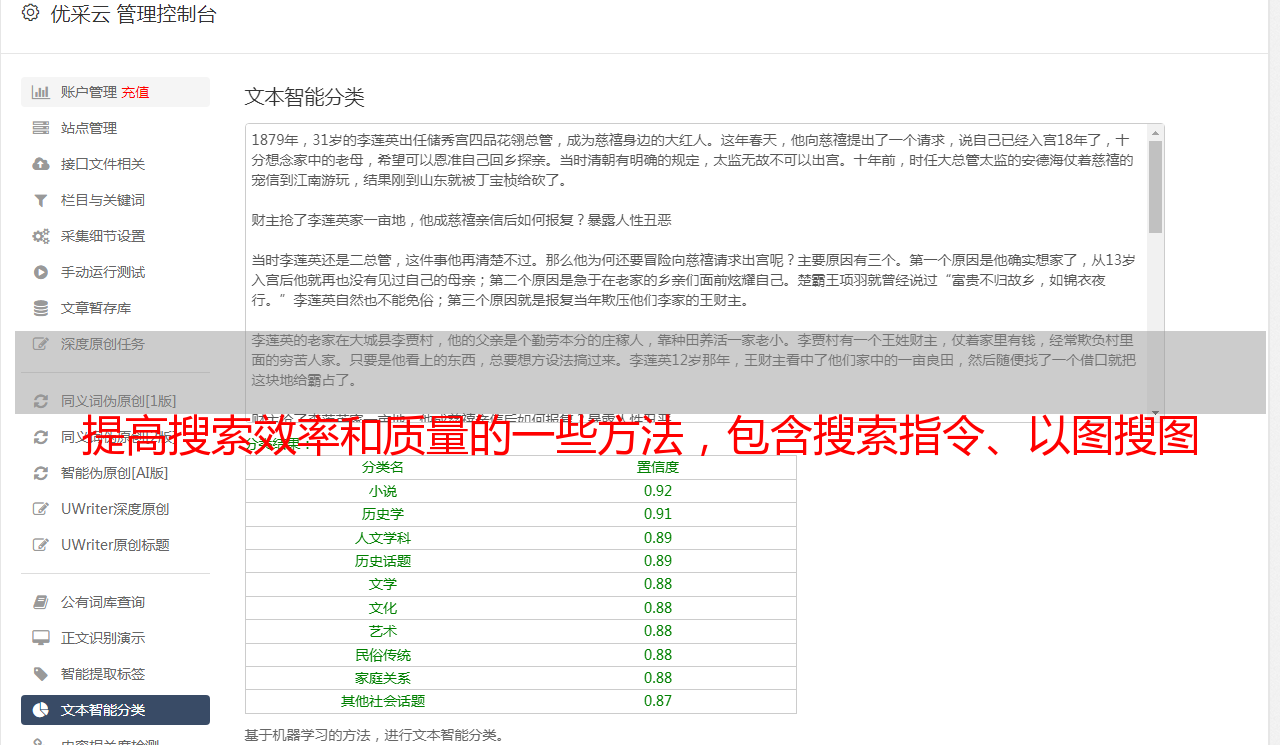This screenshot has height=745, width=1280.
Task: Click the gears icon for 采集细节设置
Action: [x=41, y=236]
